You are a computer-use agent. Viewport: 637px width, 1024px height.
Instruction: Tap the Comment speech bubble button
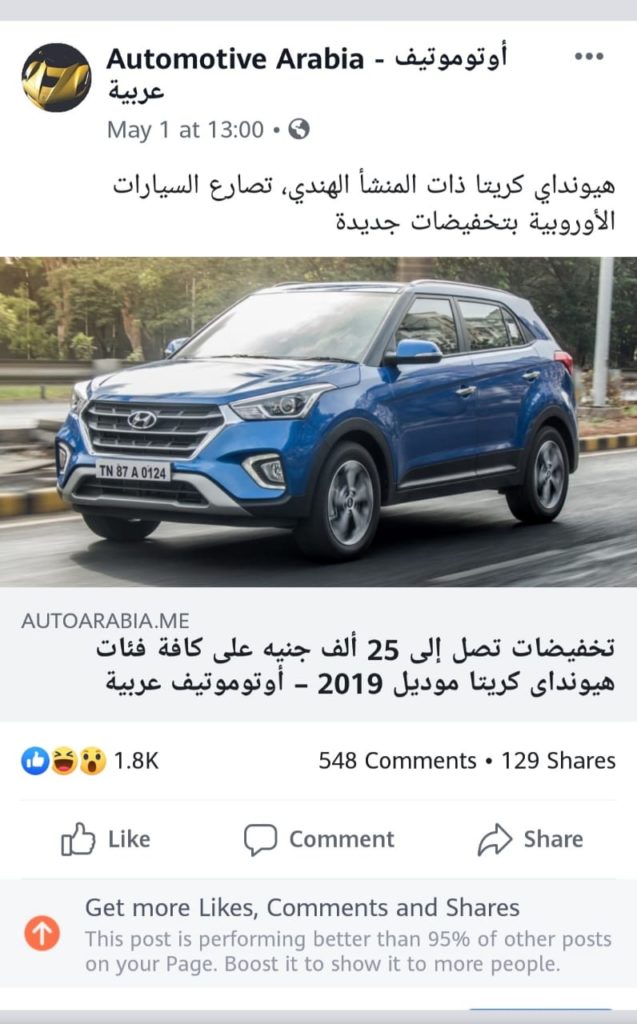(319, 839)
